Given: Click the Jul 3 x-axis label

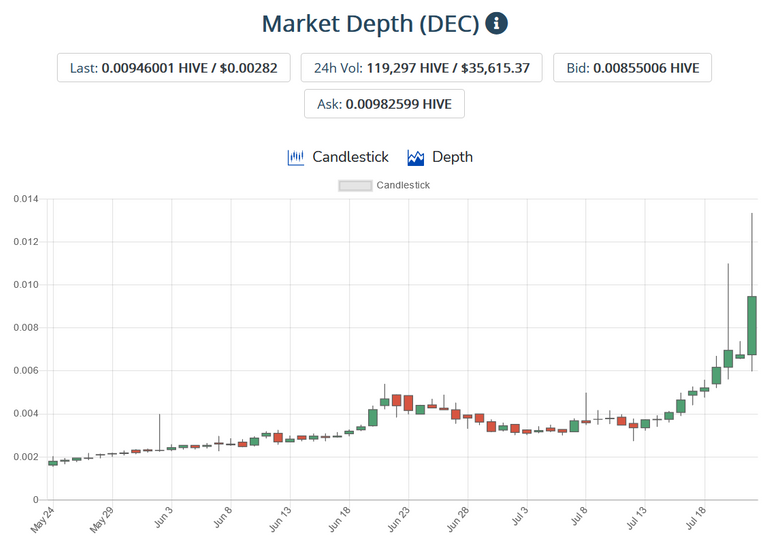Looking at the screenshot, I should click(x=520, y=517).
